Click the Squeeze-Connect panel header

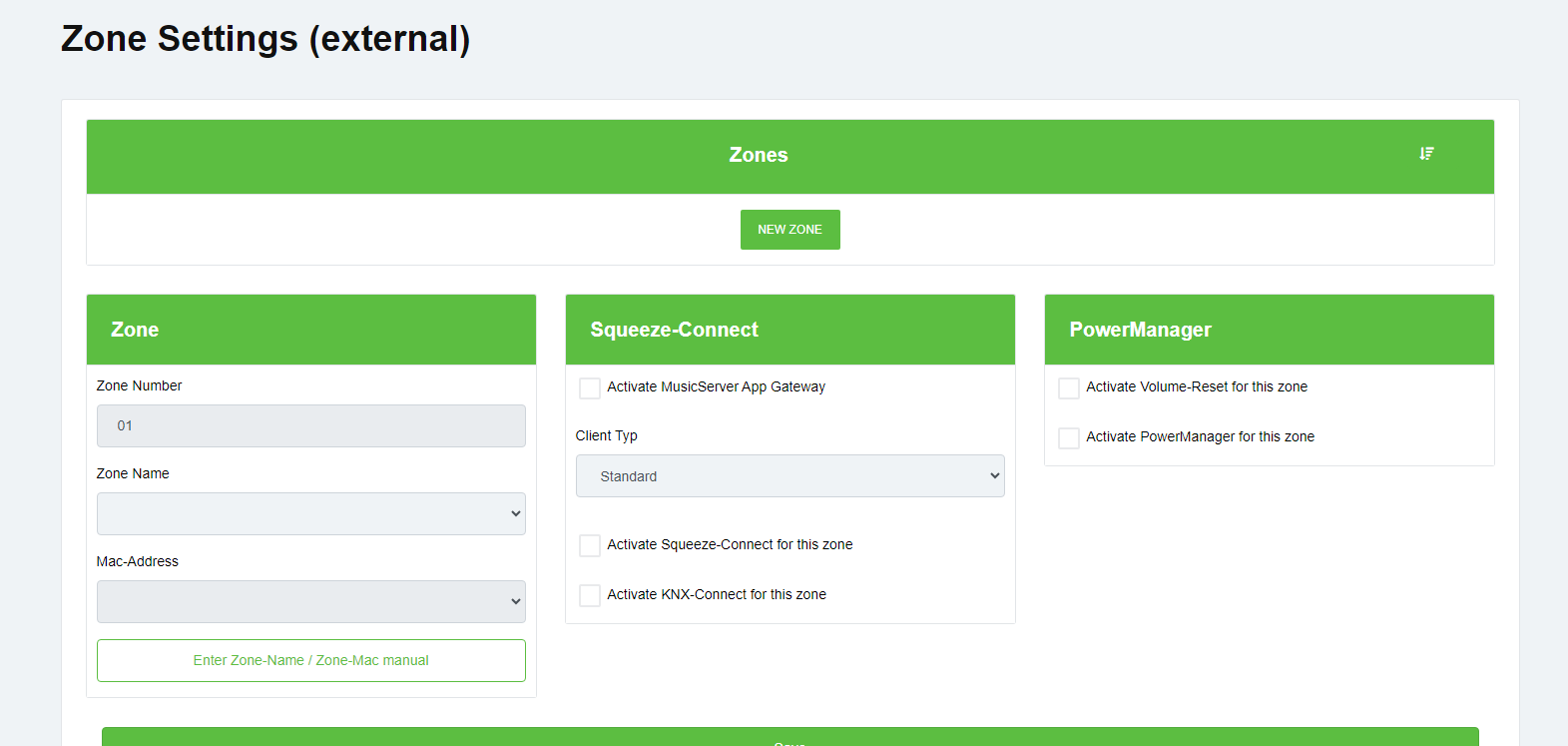coord(675,330)
